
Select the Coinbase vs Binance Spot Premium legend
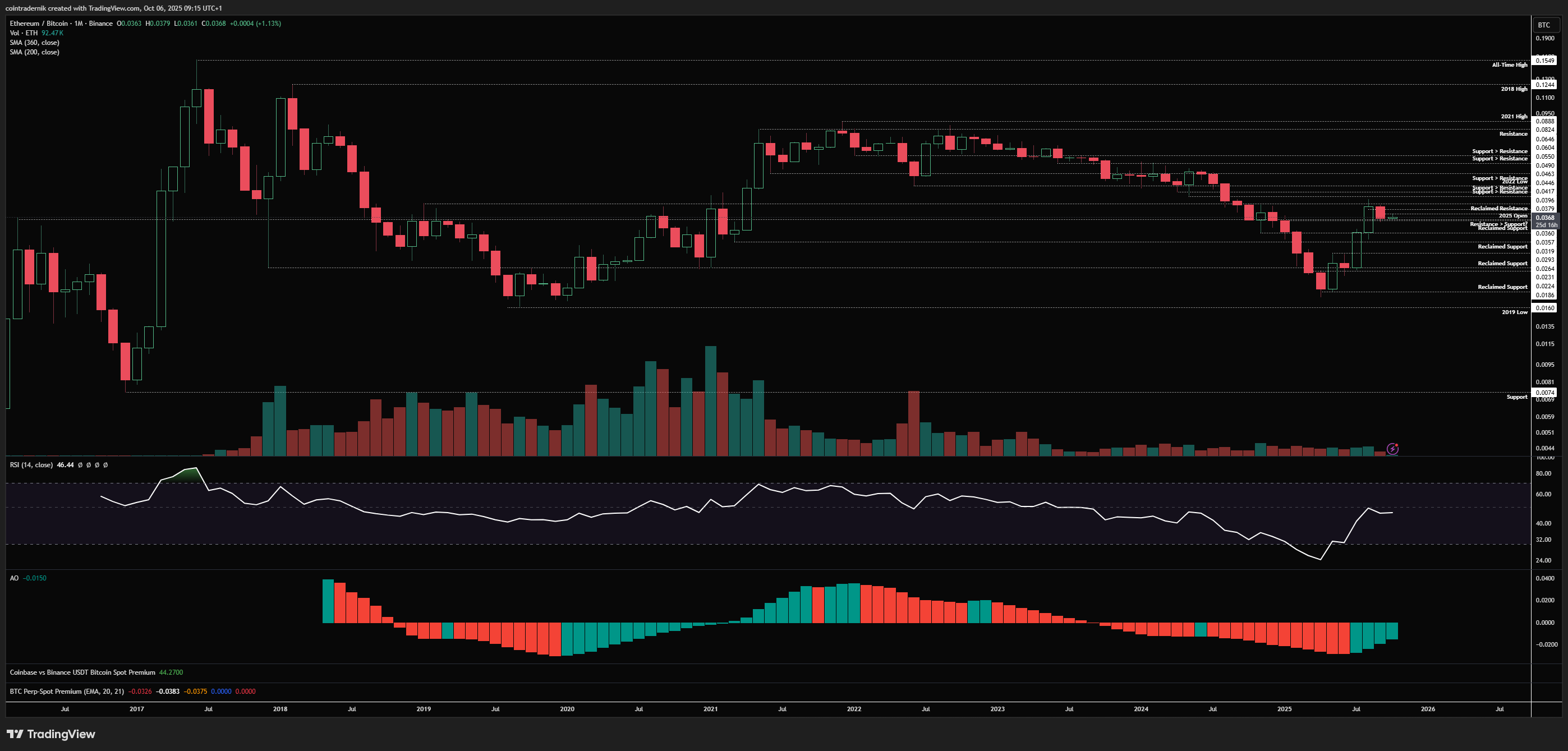click(x=82, y=672)
